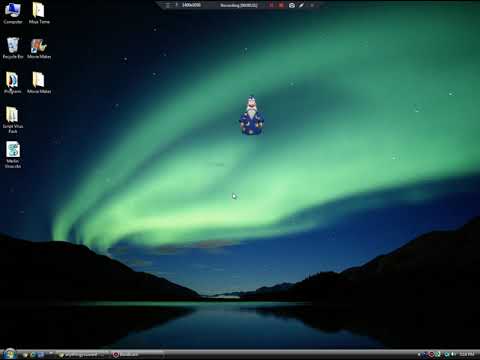This screenshot has height=360, width=480.
Task: Pause the screen recording in top bar
Action: [x=271, y=5]
